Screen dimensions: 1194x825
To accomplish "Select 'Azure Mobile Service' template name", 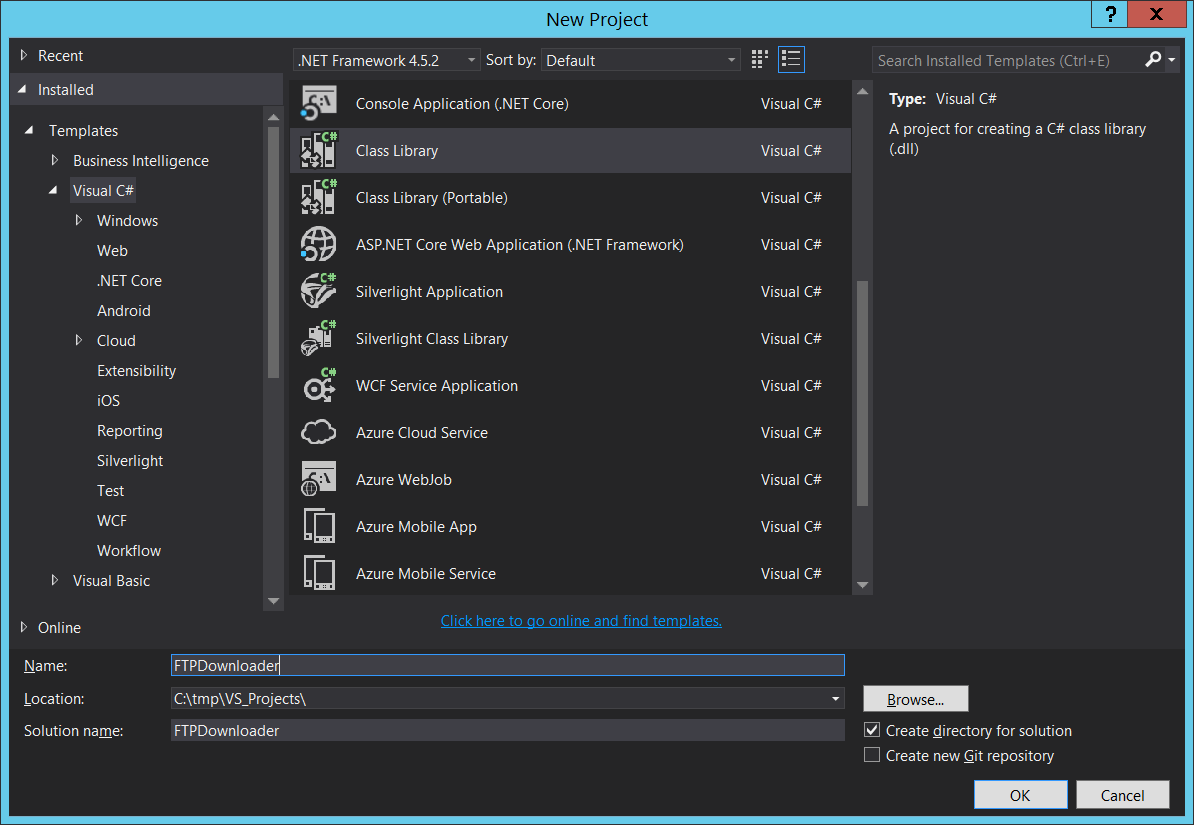I will (426, 574).
